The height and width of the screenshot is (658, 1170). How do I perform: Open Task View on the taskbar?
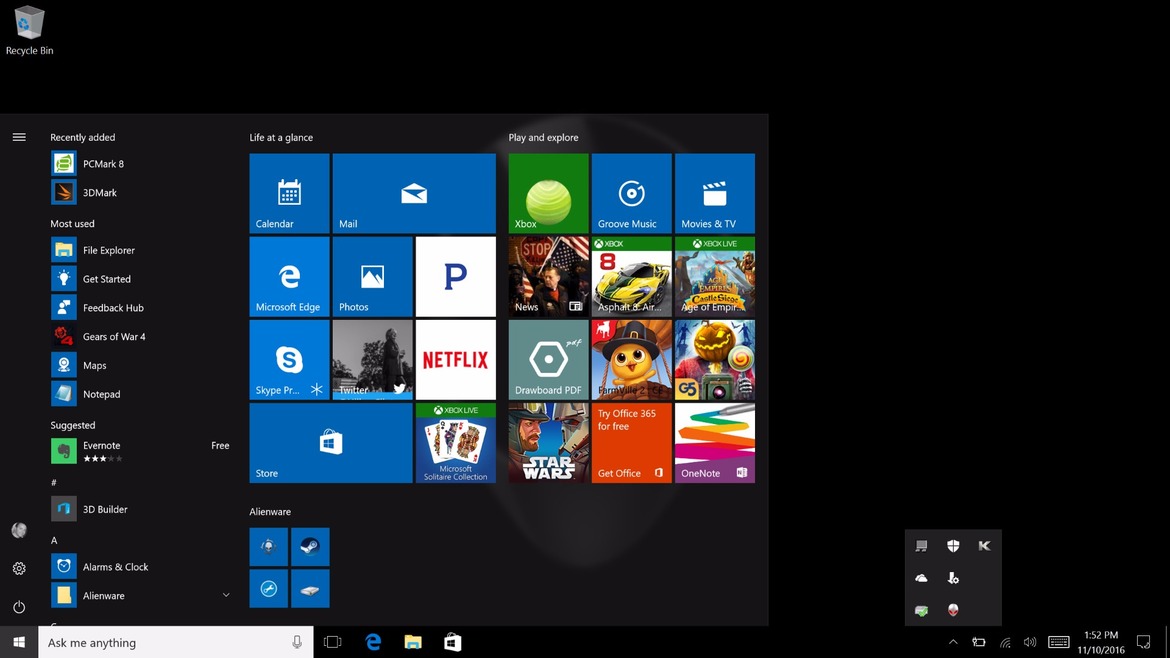click(x=333, y=642)
